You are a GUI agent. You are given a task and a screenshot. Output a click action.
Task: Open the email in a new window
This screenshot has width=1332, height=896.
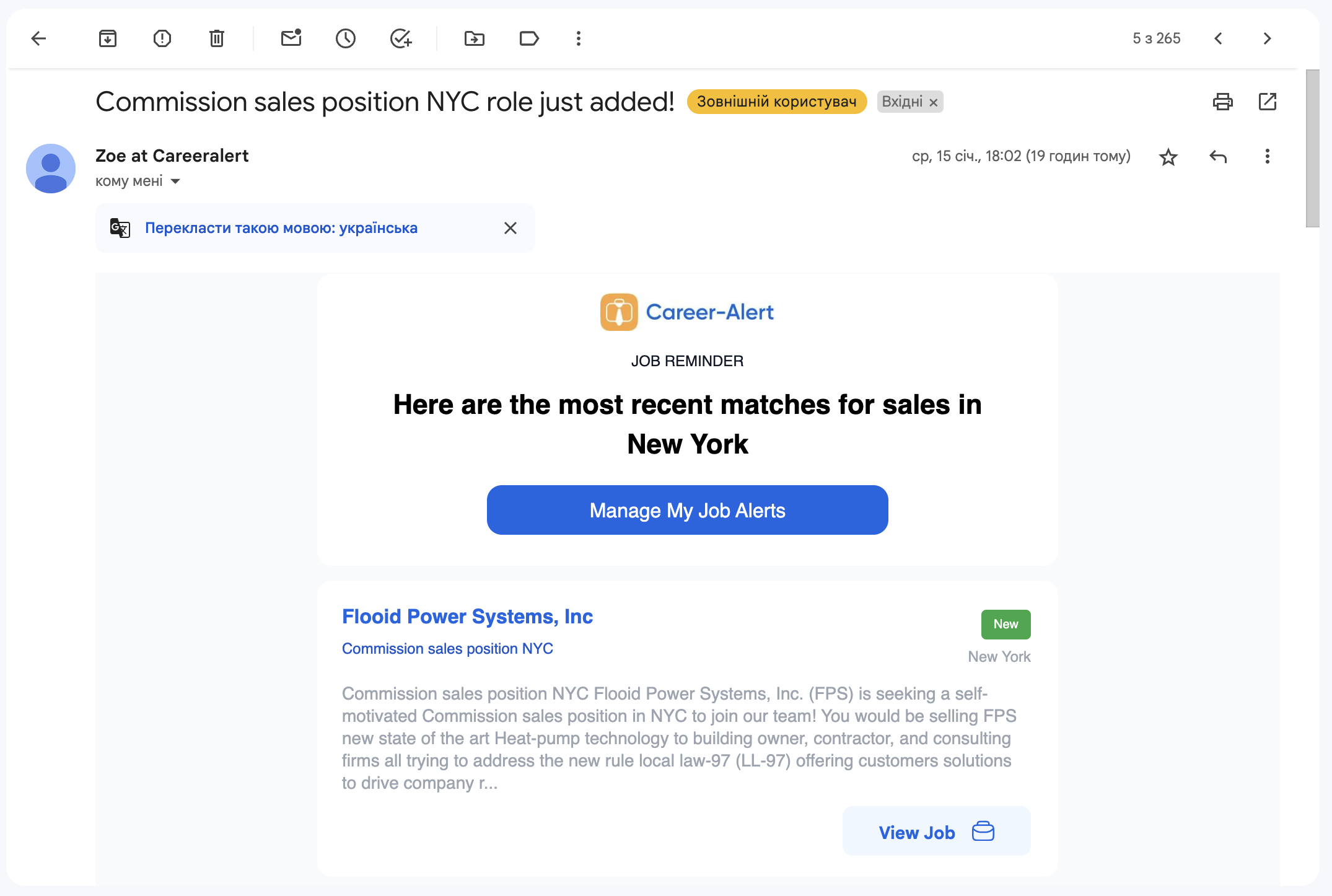pyautogui.click(x=1268, y=102)
